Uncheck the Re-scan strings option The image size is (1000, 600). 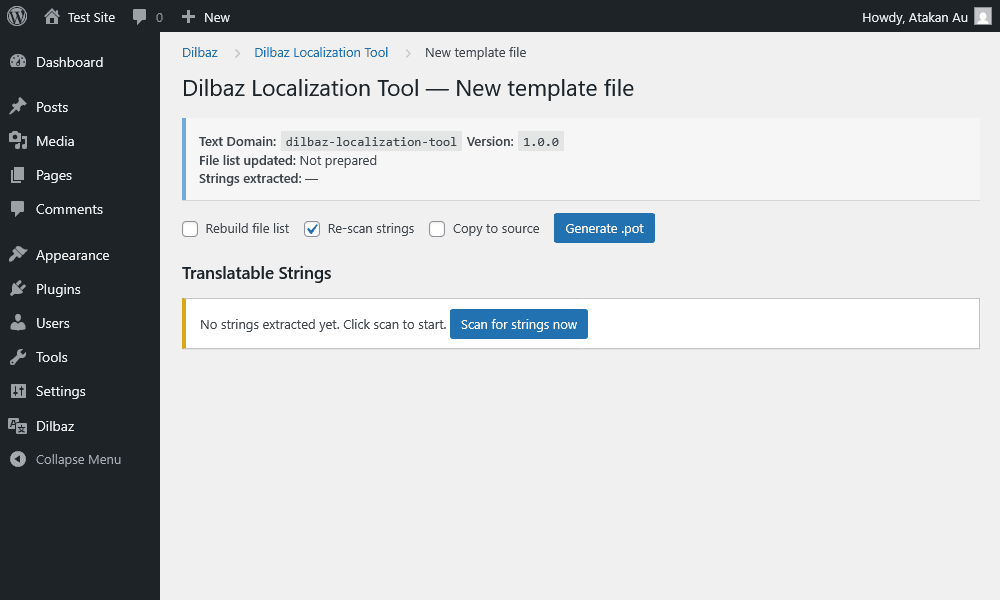[312, 229]
